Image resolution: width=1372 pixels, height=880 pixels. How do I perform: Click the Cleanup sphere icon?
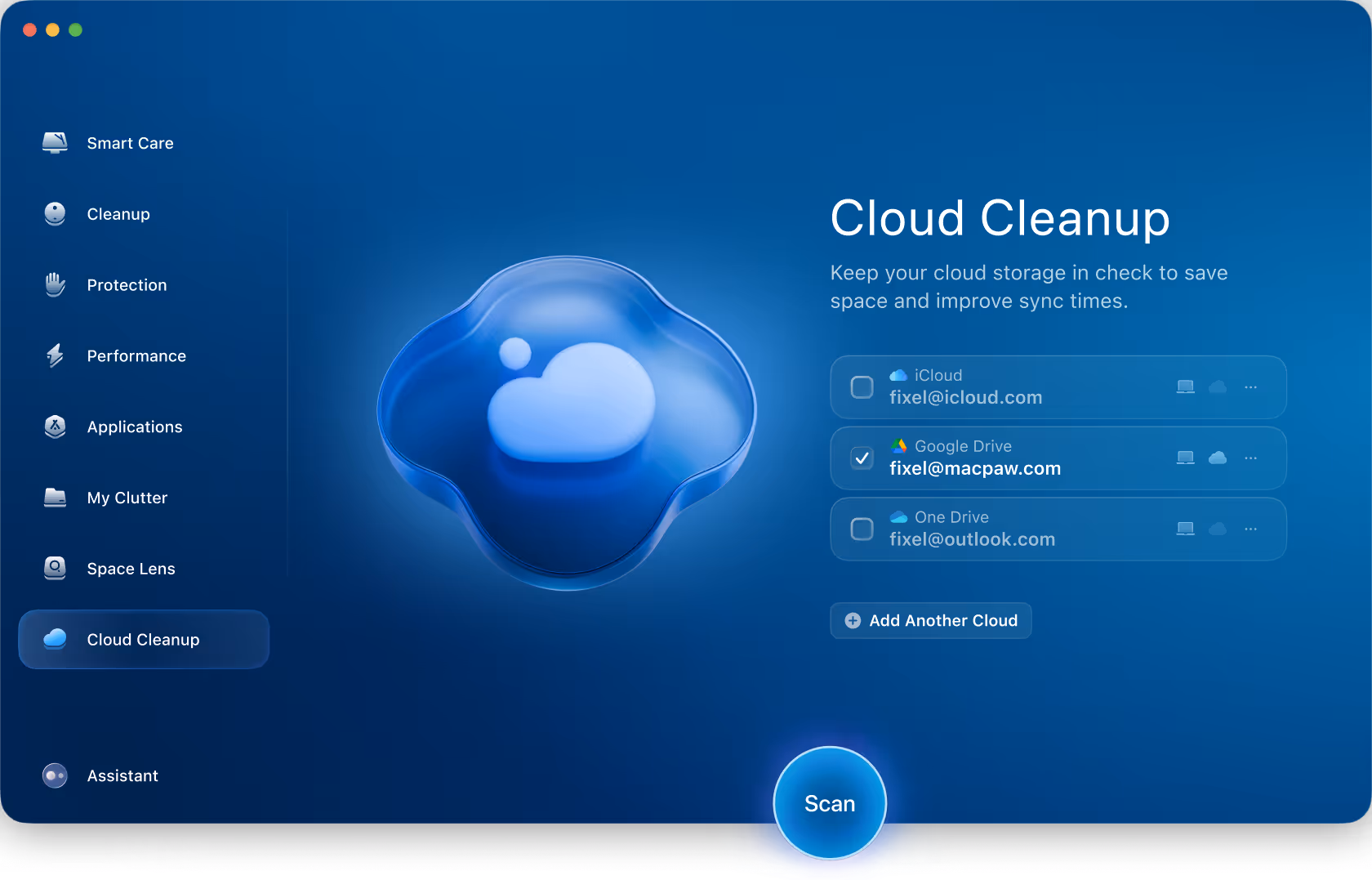pos(55,214)
